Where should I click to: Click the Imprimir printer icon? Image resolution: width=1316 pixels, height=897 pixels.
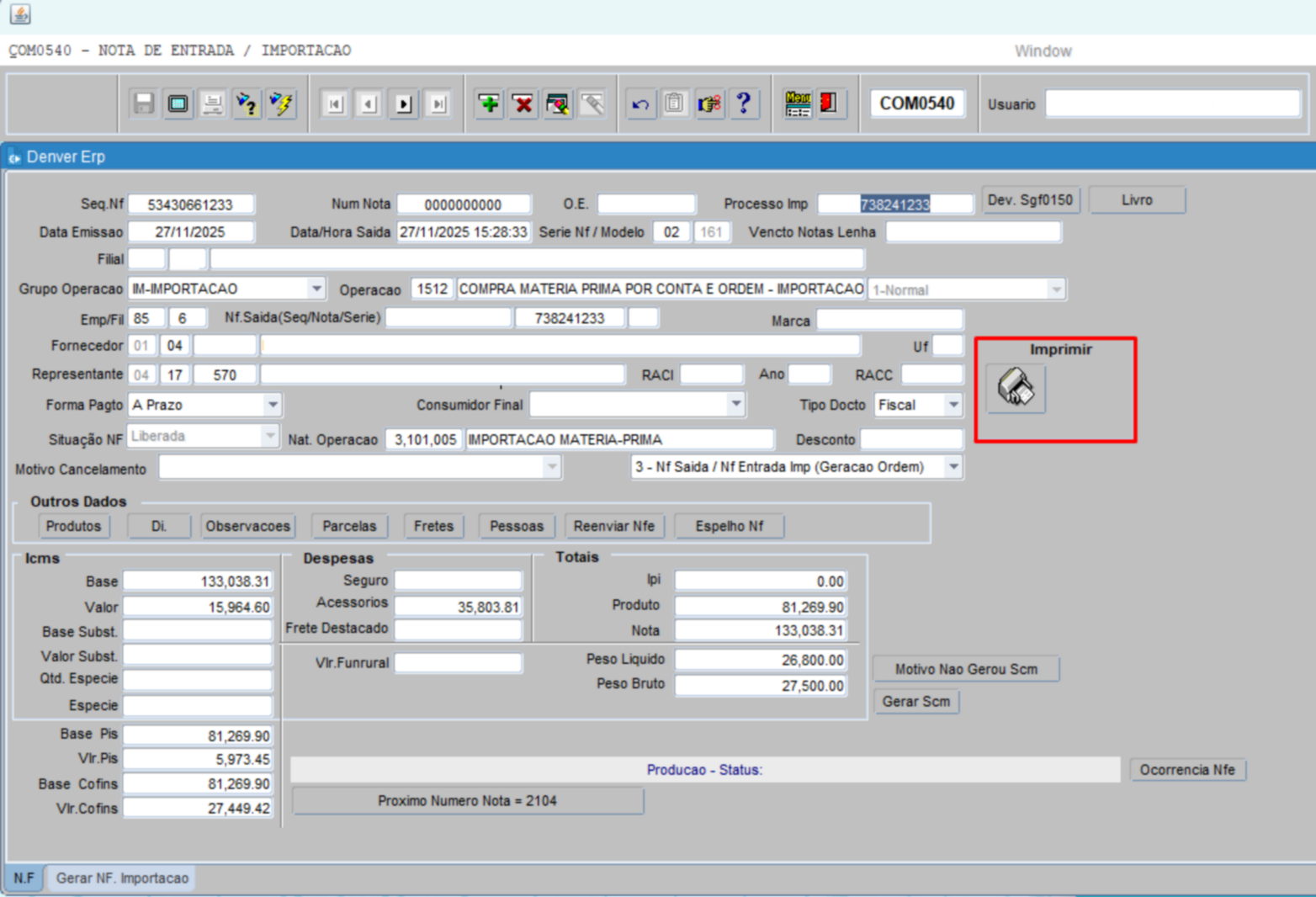coord(1016,388)
